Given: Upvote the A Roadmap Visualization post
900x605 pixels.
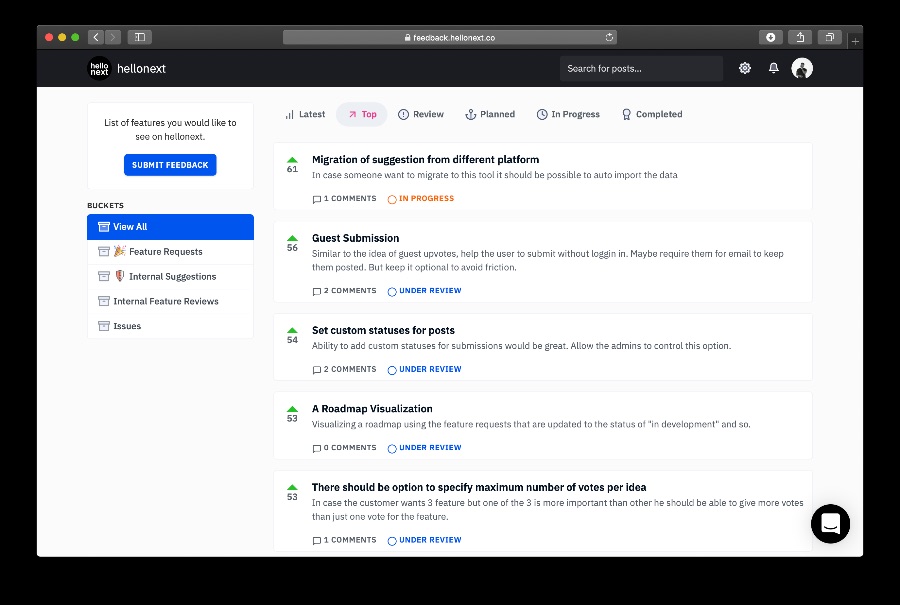Looking at the screenshot, I should coord(292,409).
